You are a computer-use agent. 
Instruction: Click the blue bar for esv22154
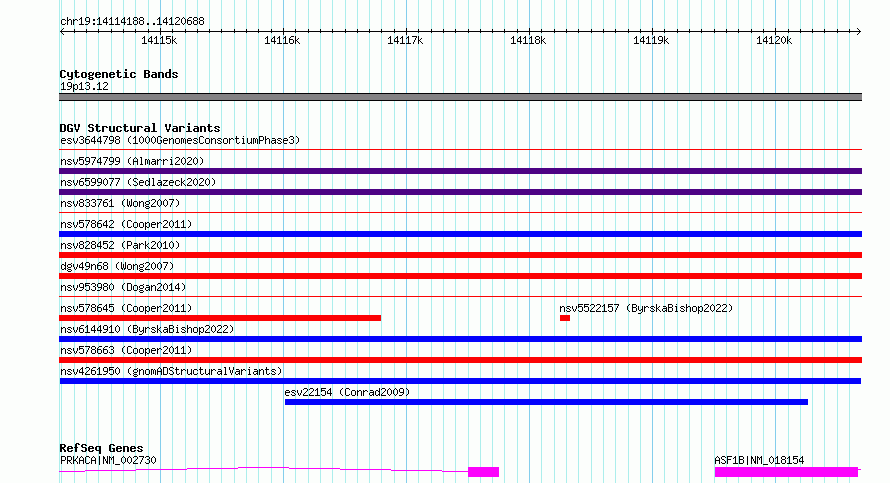click(546, 402)
